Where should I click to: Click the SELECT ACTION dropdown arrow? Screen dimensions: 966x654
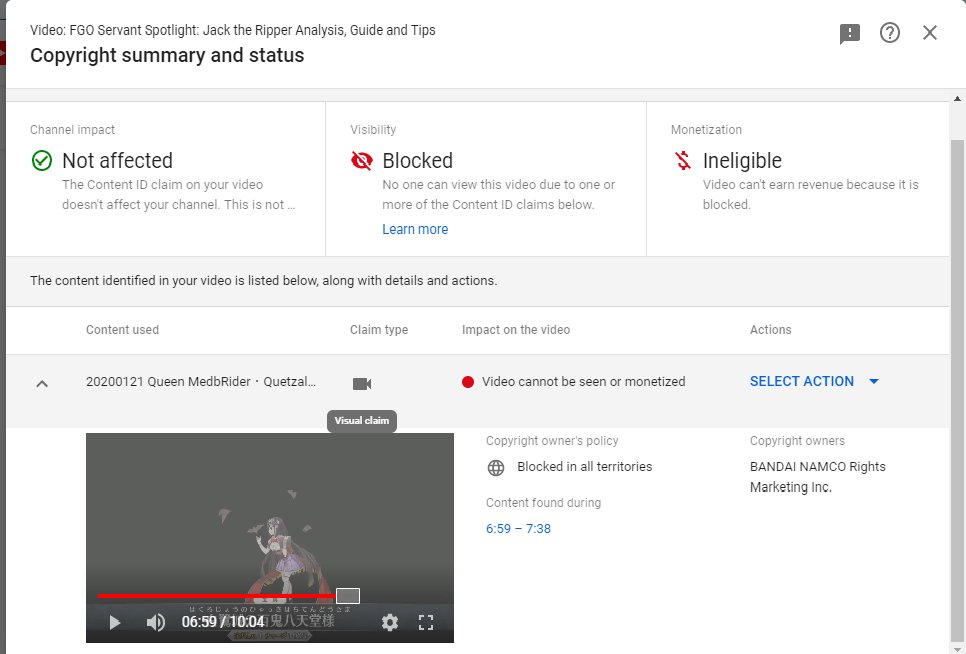(x=874, y=381)
